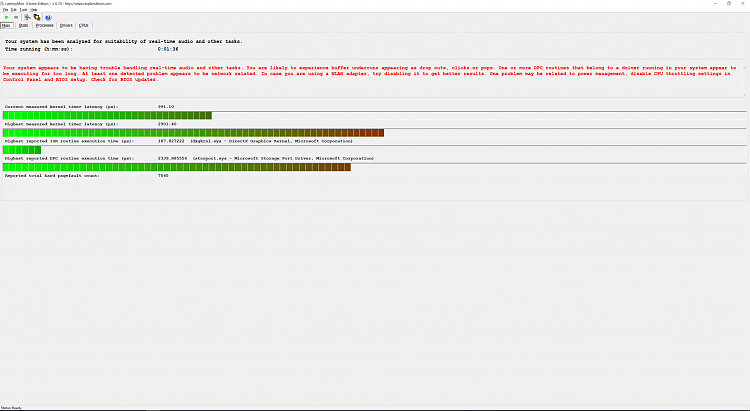750x411 pixels.
Task: Click the warning box scroll up arrow
Action: (x=744, y=67)
